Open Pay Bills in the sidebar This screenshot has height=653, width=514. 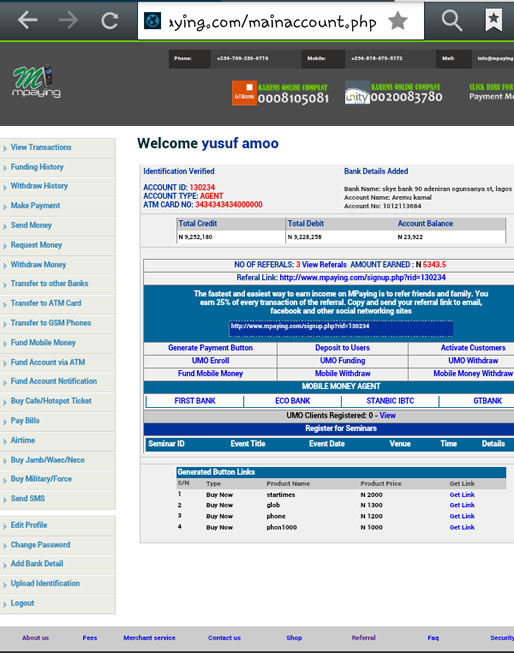(x=25, y=420)
